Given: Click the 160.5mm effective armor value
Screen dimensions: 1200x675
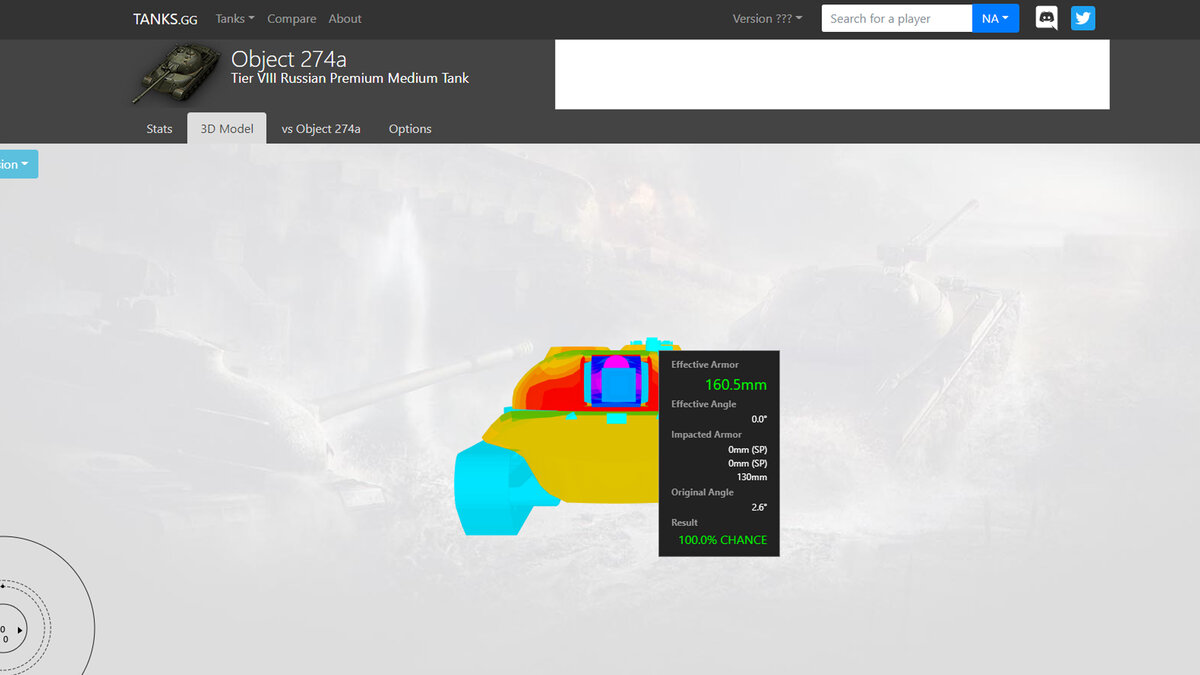Looking at the screenshot, I should click(736, 385).
